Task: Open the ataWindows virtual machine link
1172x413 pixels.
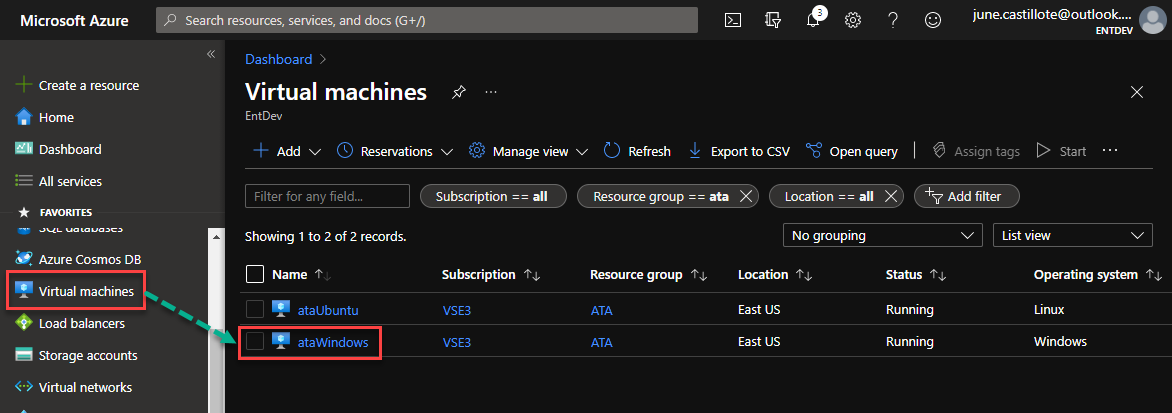Action: [333, 343]
